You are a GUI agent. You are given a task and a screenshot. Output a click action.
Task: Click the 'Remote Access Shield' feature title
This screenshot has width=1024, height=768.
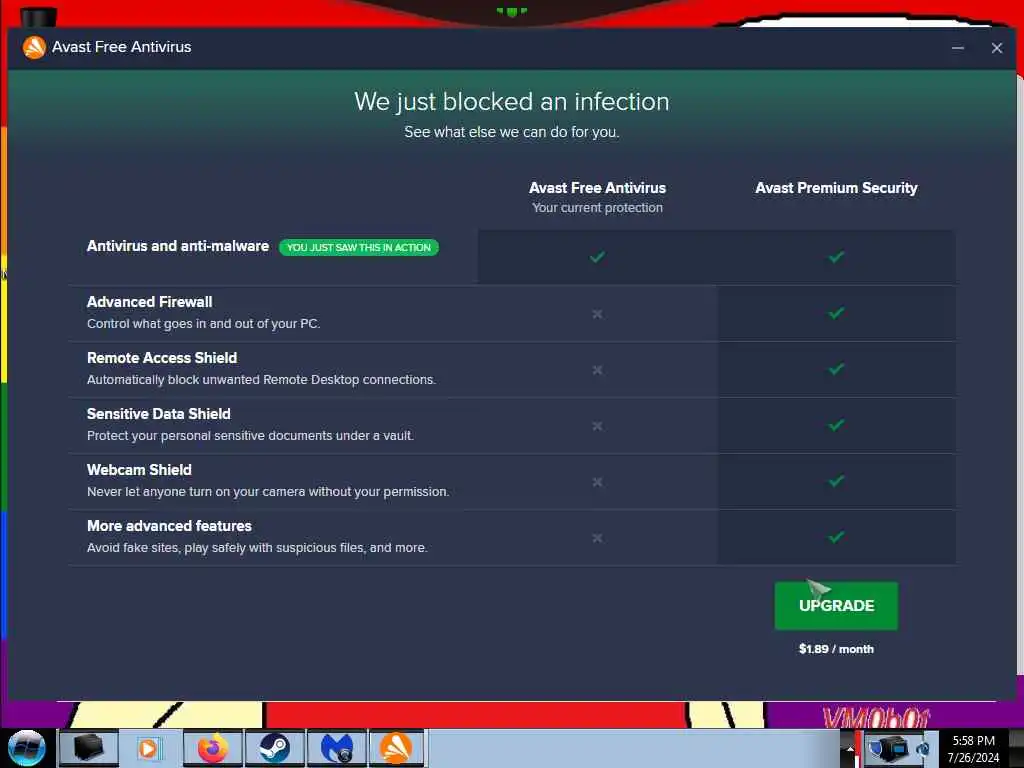click(x=162, y=358)
